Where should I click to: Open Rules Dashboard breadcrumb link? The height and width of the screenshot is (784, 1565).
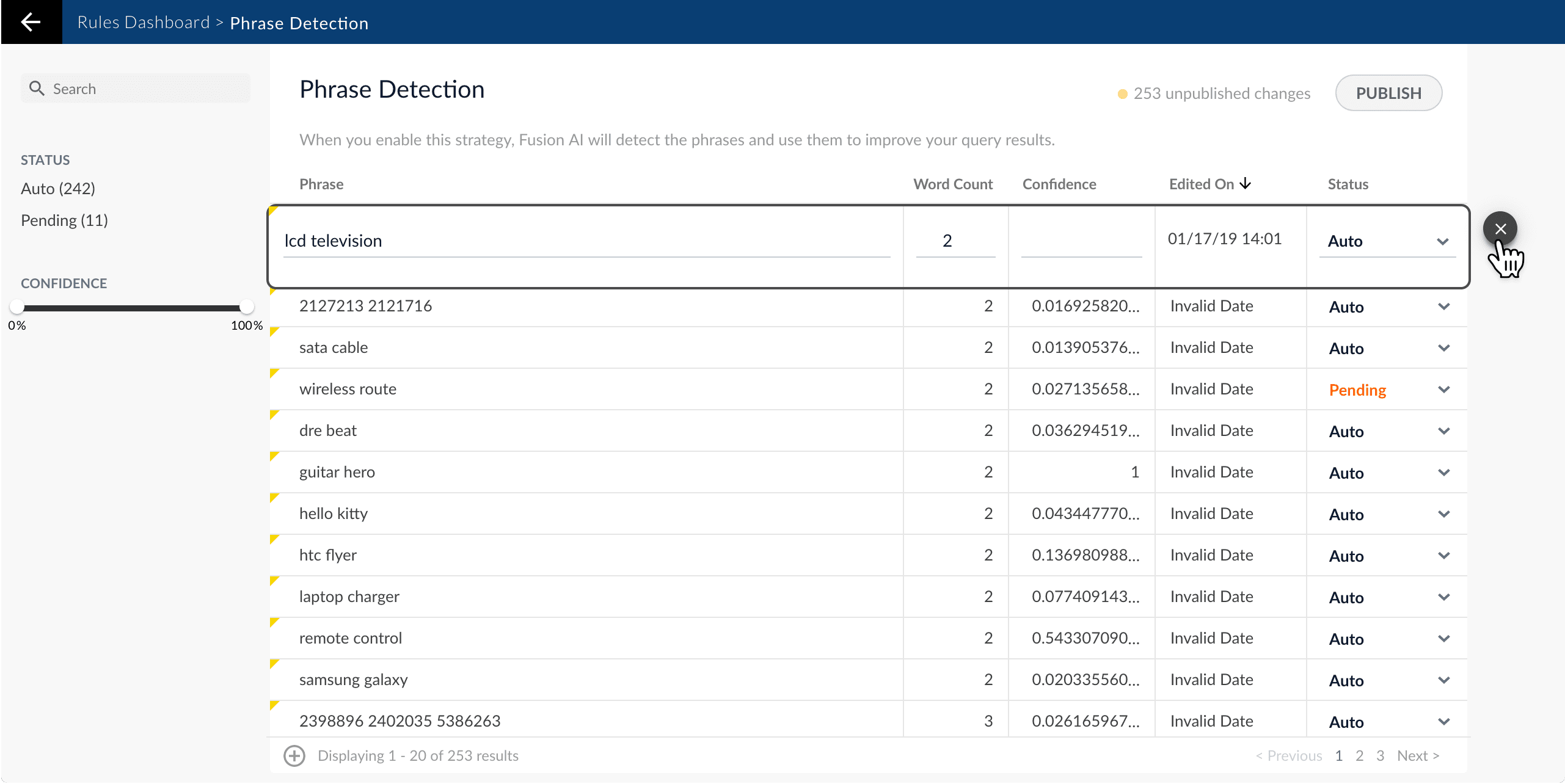tap(144, 23)
